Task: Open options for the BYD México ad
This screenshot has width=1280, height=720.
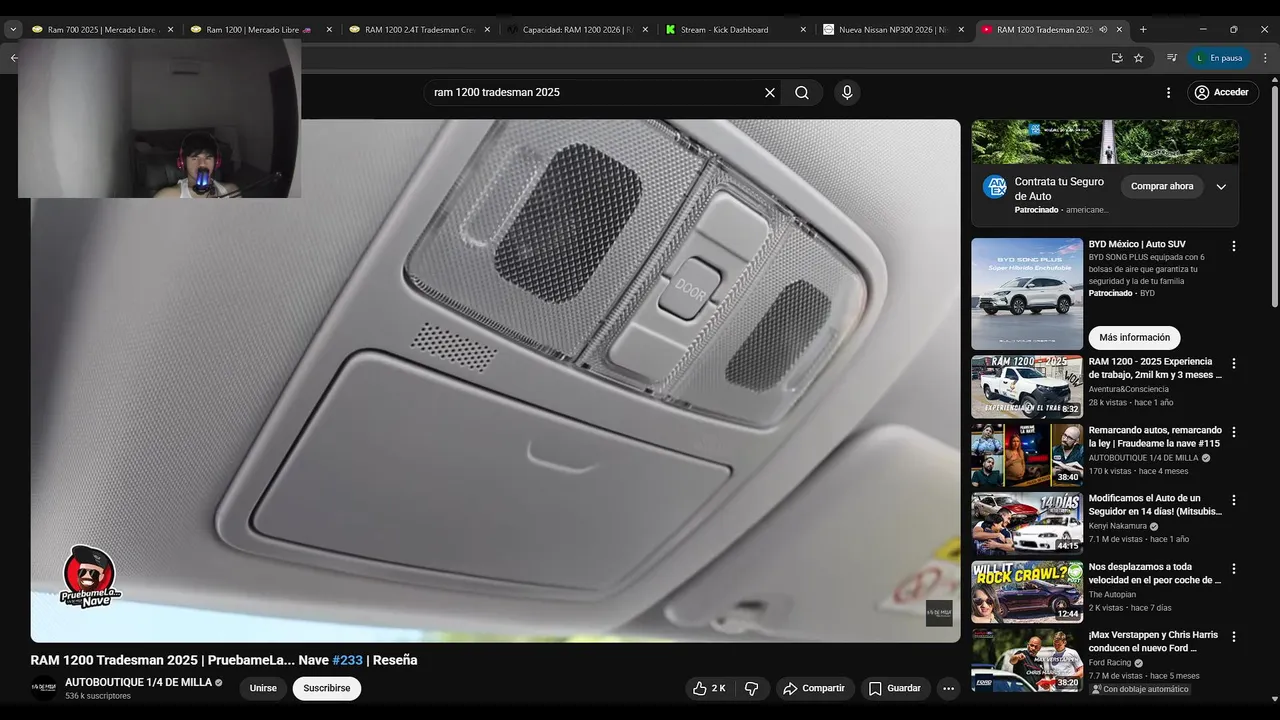Action: point(1233,246)
